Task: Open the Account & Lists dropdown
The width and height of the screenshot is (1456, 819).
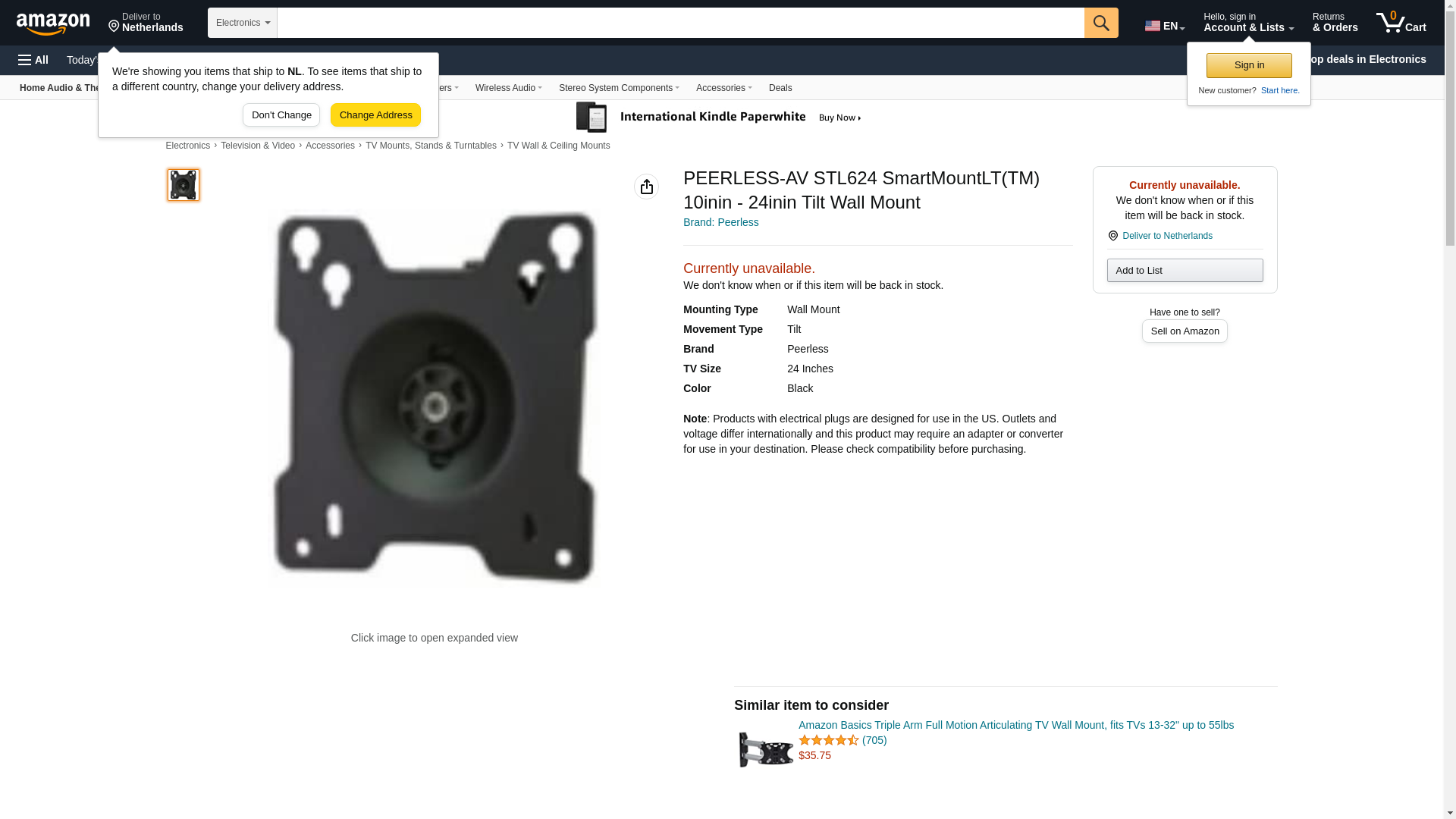Action: pos(1248,23)
